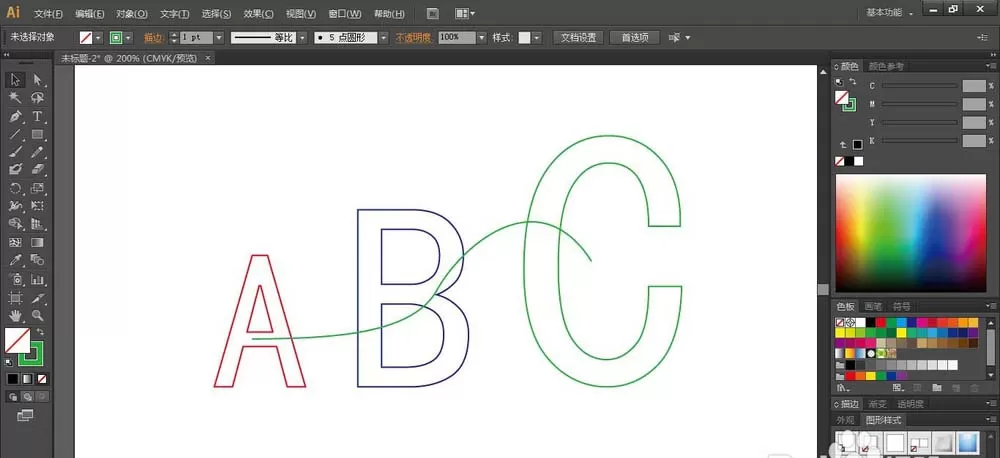Select the Paintbrush tool
The image size is (1000, 458).
pos(16,152)
